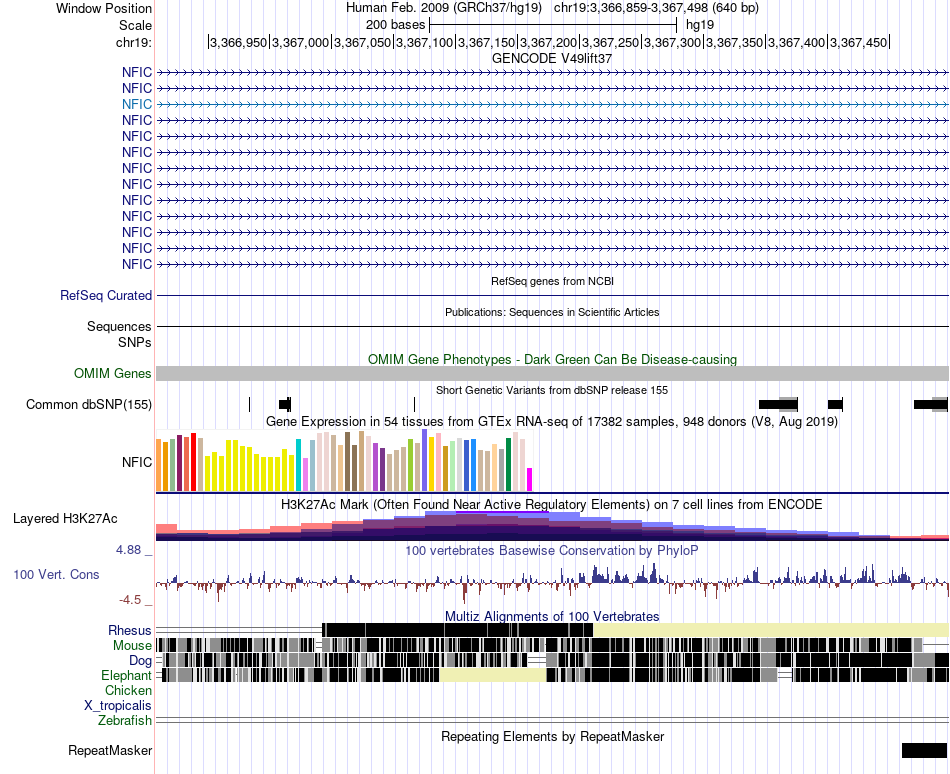Click 100 vertebrates Basewise Conservation by PhyloP title
This screenshot has width=950, height=774.
point(552,551)
